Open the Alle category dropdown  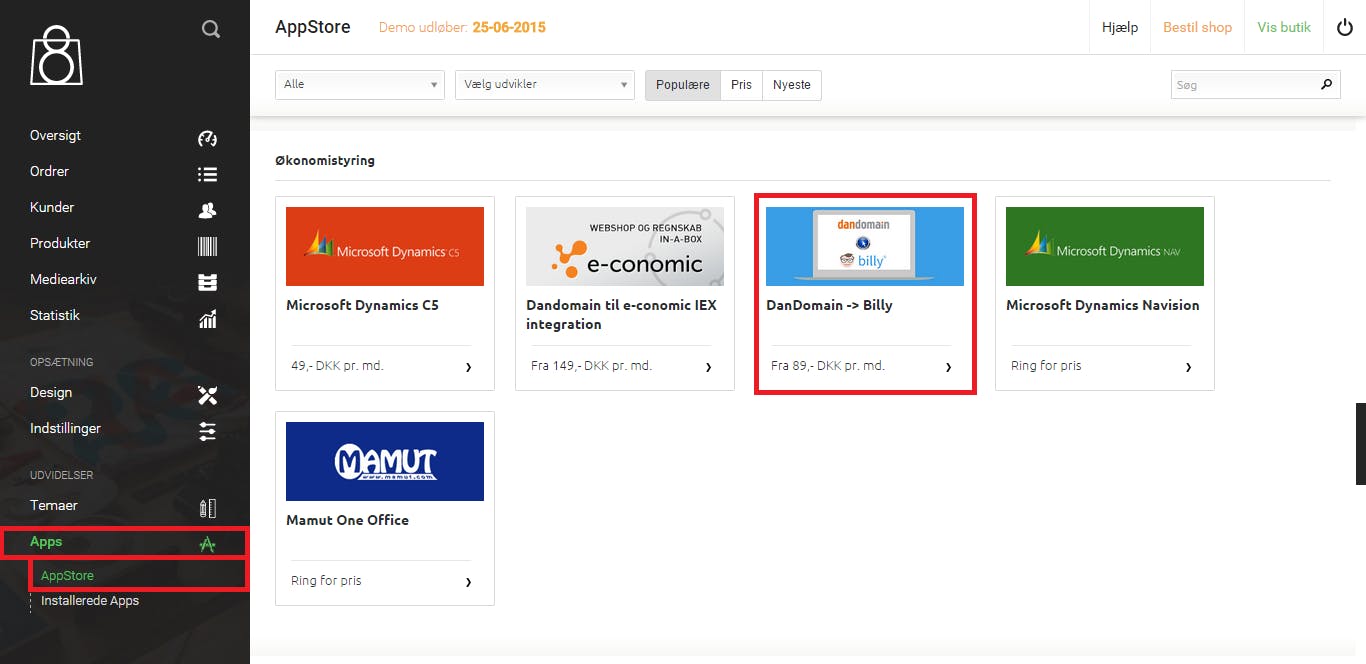coord(360,84)
